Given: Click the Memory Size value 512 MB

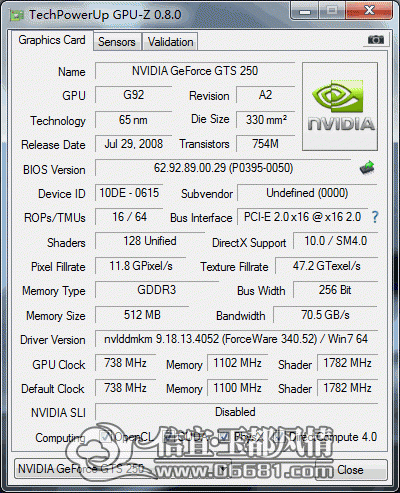Looking at the screenshot, I should click(x=142, y=315).
